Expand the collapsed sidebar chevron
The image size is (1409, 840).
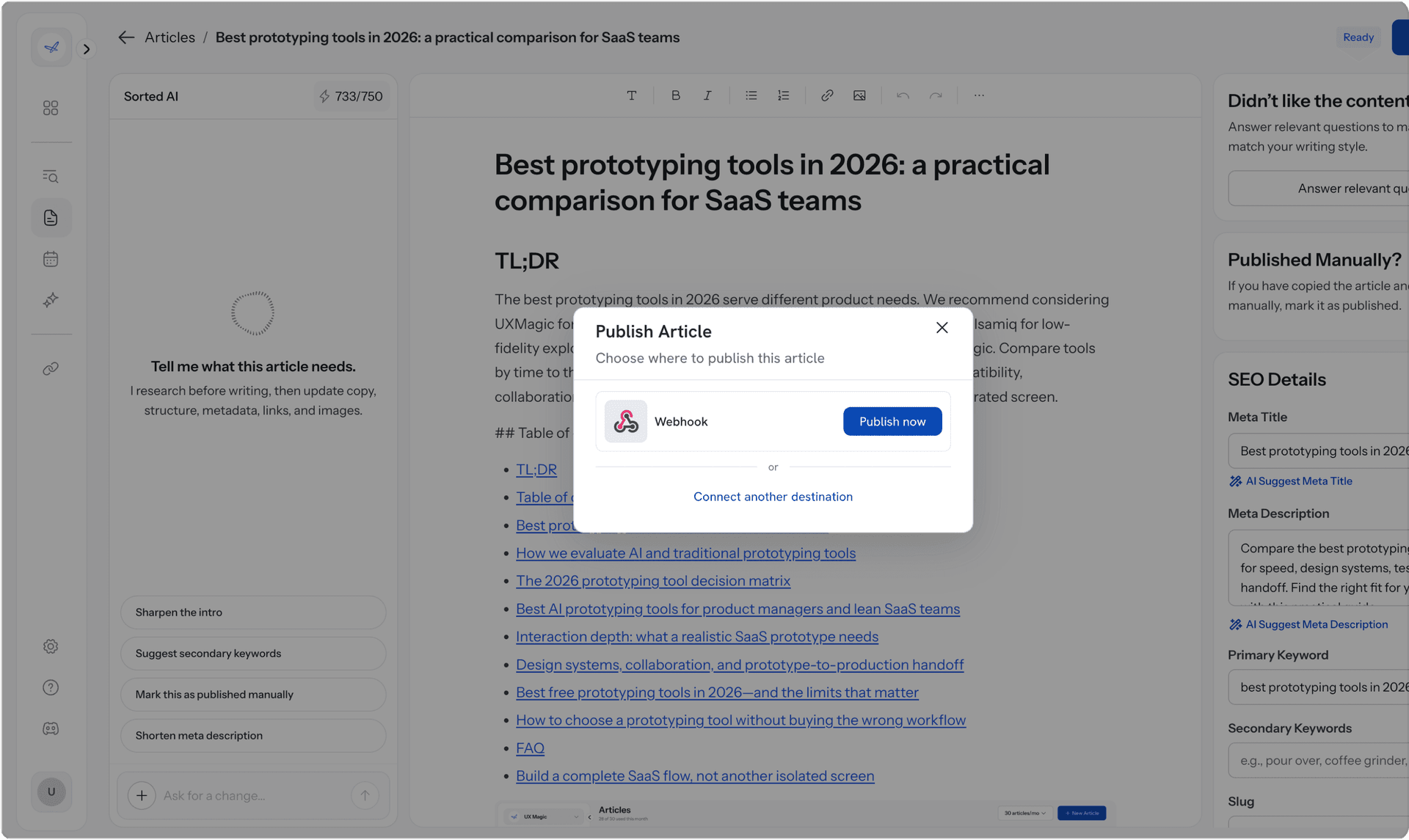[x=87, y=49]
